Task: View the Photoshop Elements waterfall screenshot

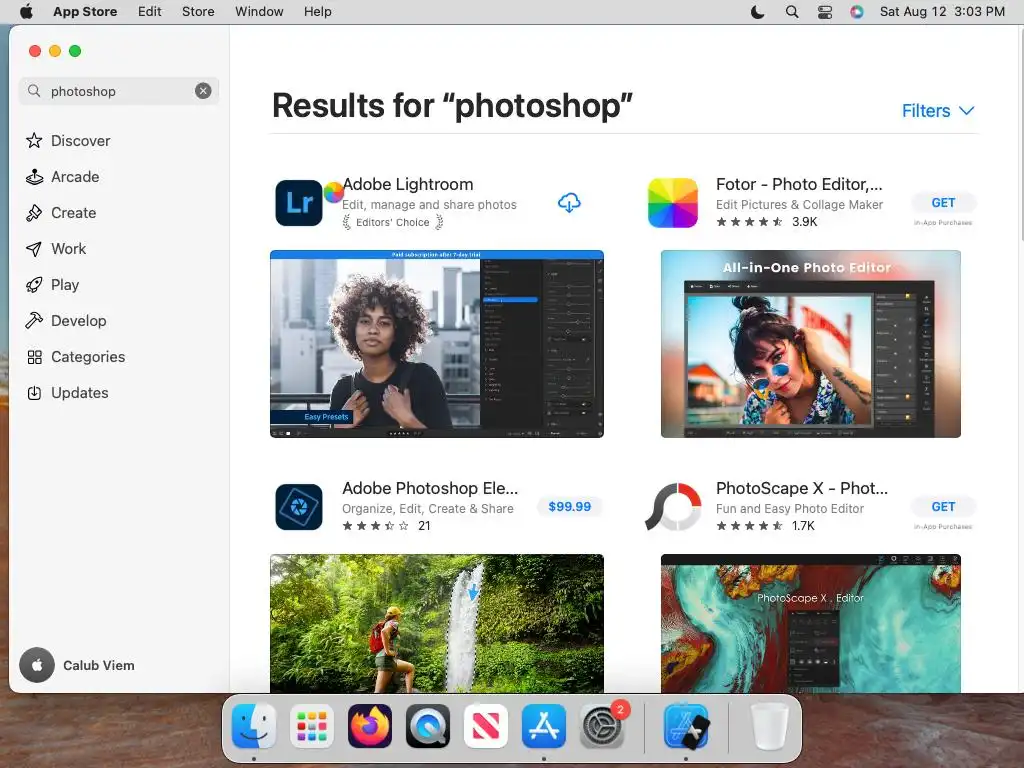Action: tap(437, 623)
